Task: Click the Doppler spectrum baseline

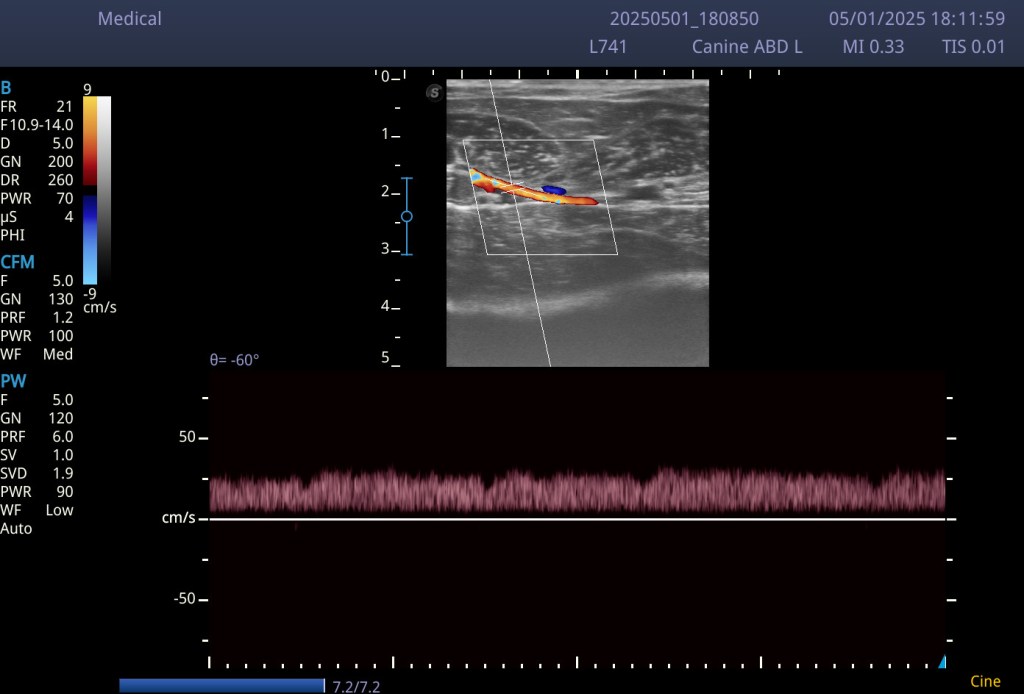Action: point(577,519)
